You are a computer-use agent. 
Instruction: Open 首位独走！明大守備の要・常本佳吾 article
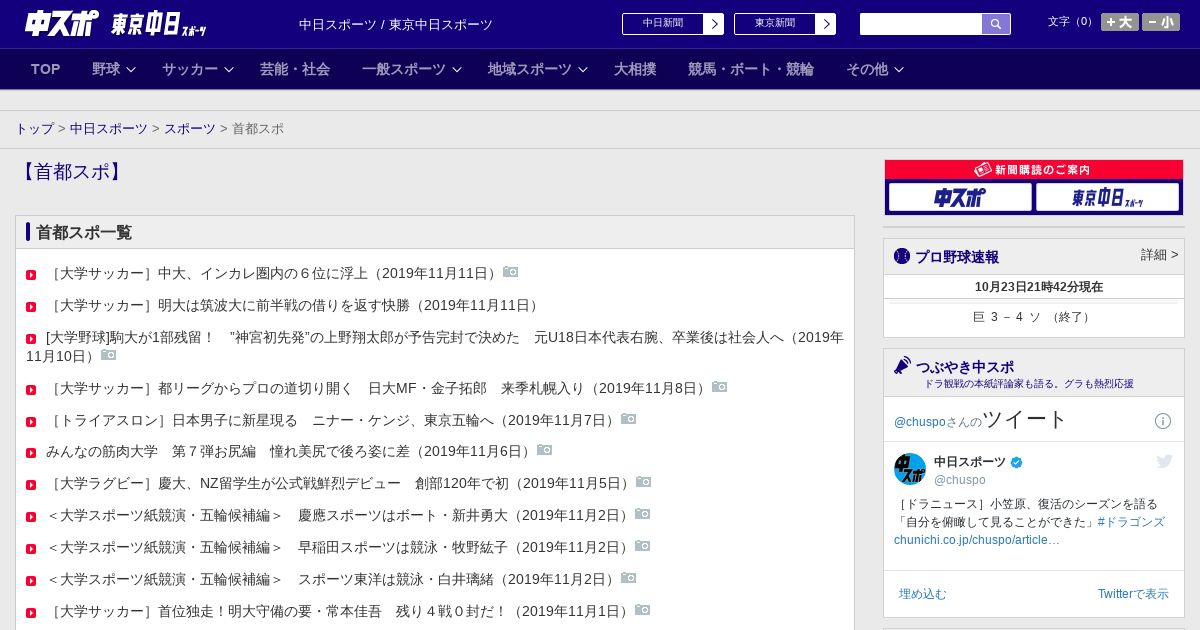click(338, 611)
